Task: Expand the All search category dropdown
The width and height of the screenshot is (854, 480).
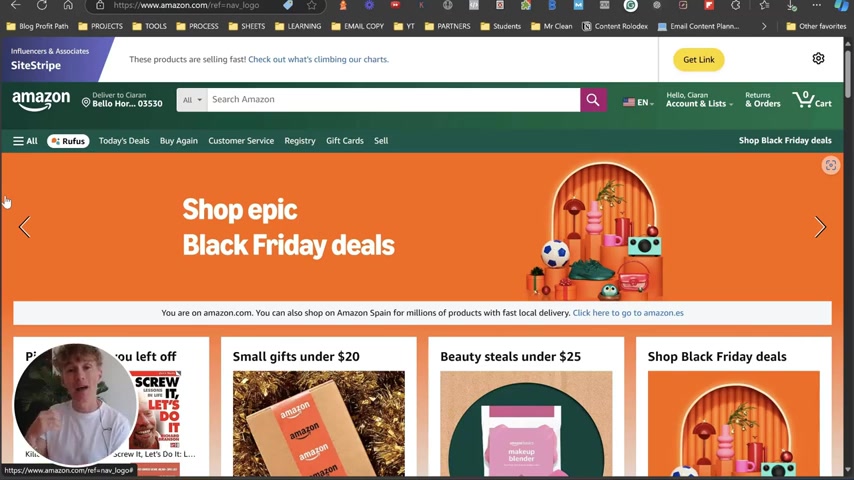Action: tap(192, 100)
